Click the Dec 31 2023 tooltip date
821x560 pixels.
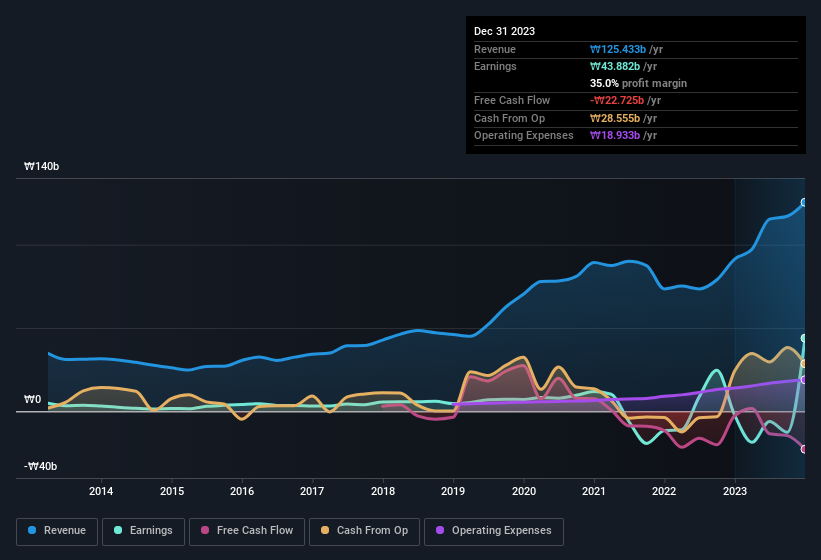504,31
